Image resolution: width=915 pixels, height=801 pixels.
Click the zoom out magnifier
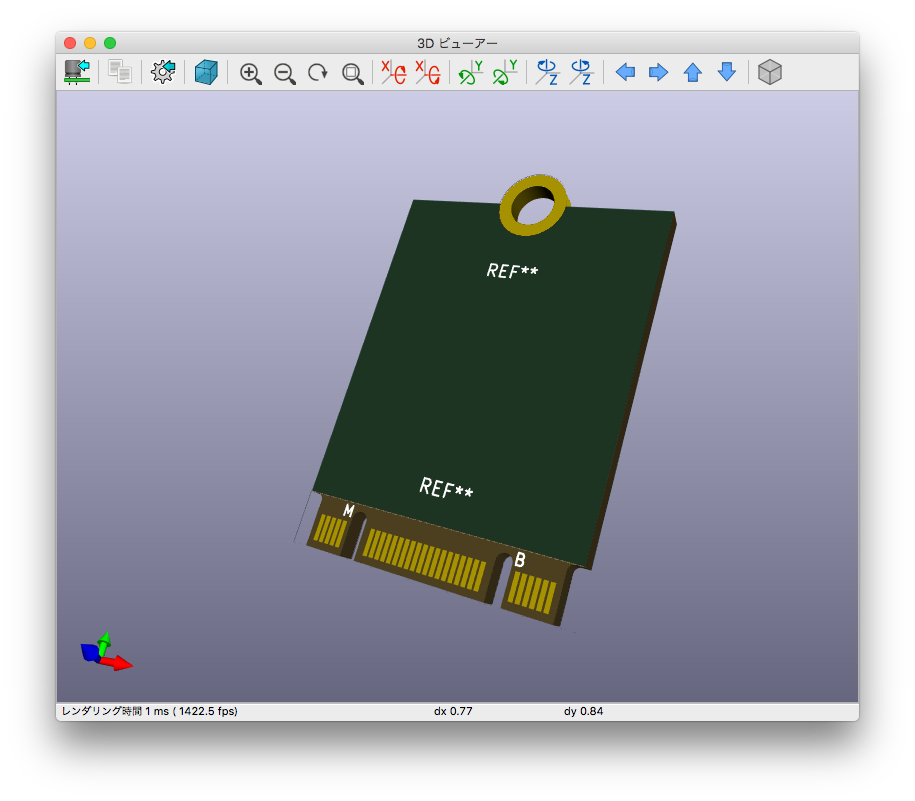285,73
